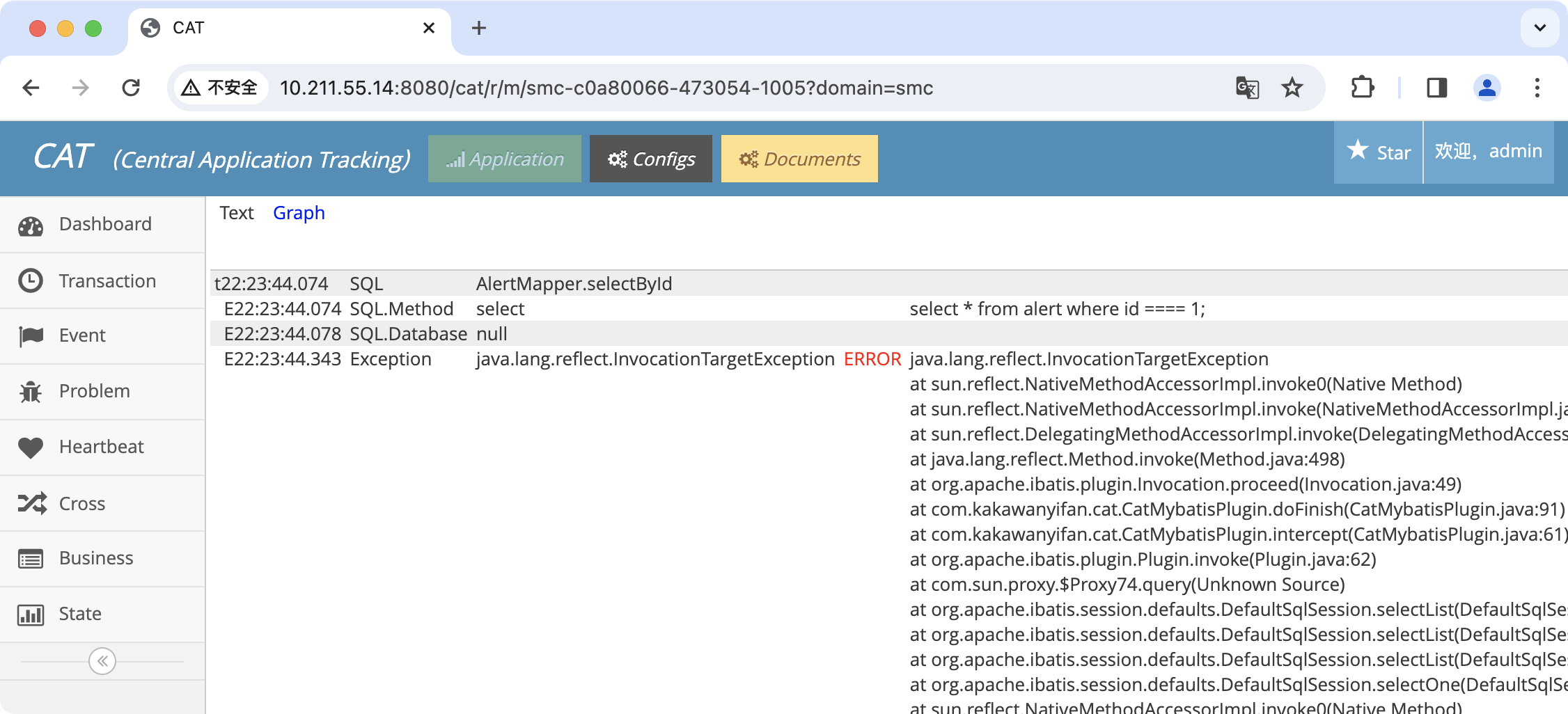This screenshot has width=1568, height=714.
Task: Collapse the sidebar with double-chevron button
Action: coord(102,661)
